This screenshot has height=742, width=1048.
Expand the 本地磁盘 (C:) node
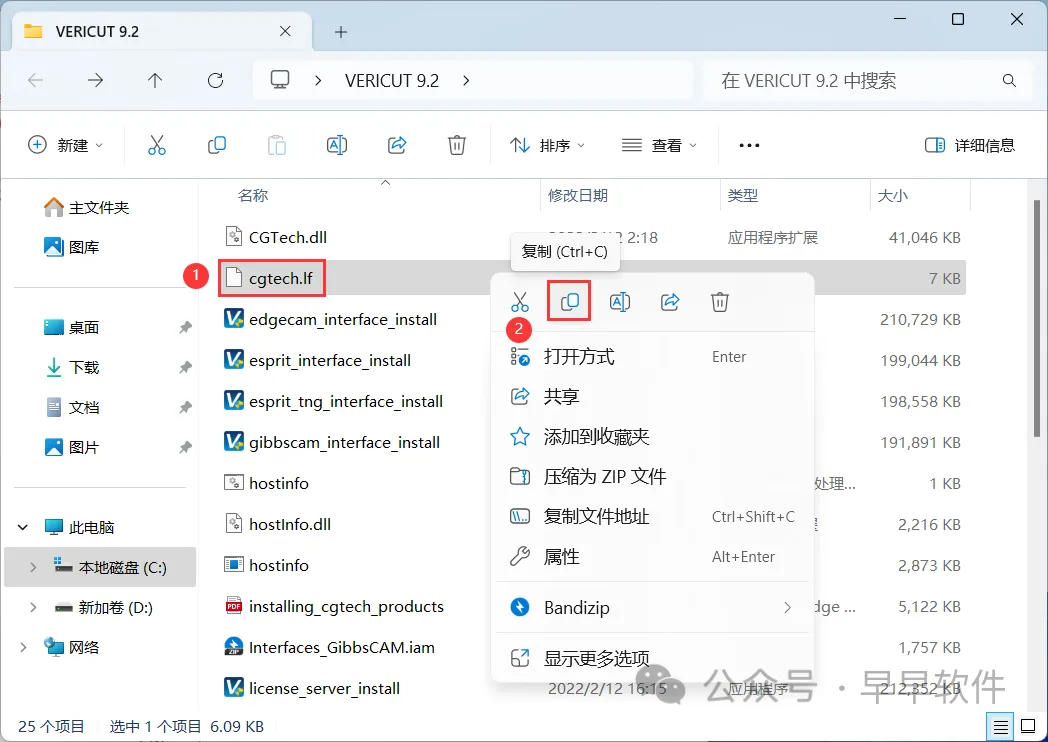[33, 568]
